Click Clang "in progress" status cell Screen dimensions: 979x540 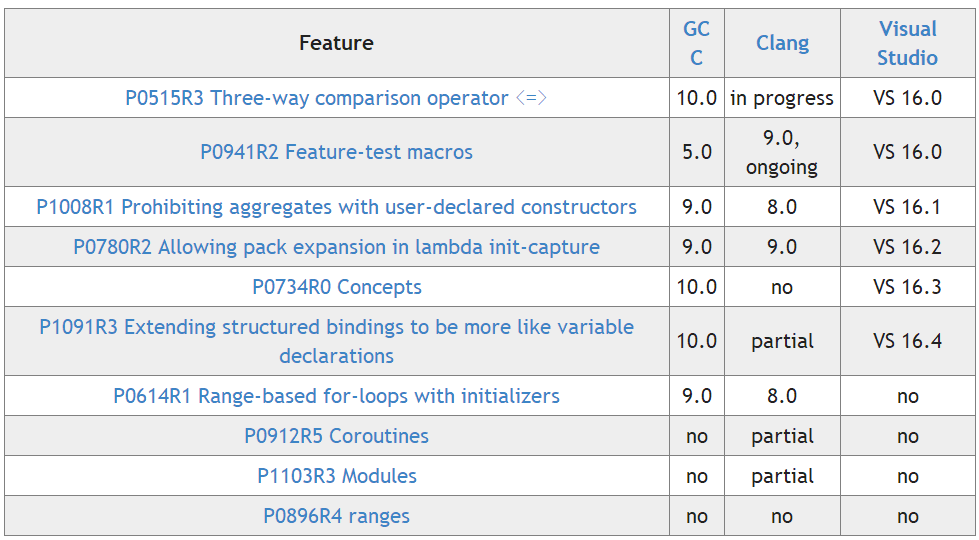pyautogui.click(x=782, y=98)
